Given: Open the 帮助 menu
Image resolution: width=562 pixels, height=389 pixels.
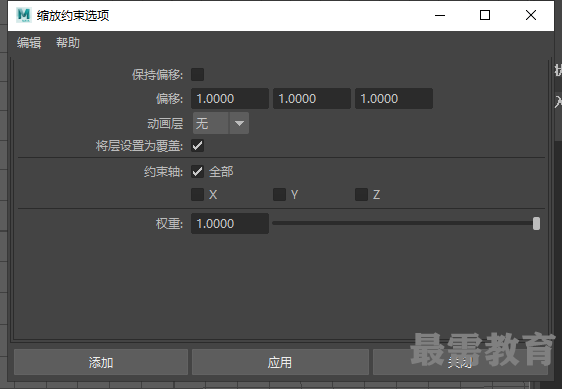Looking at the screenshot, I should point(68,43).
